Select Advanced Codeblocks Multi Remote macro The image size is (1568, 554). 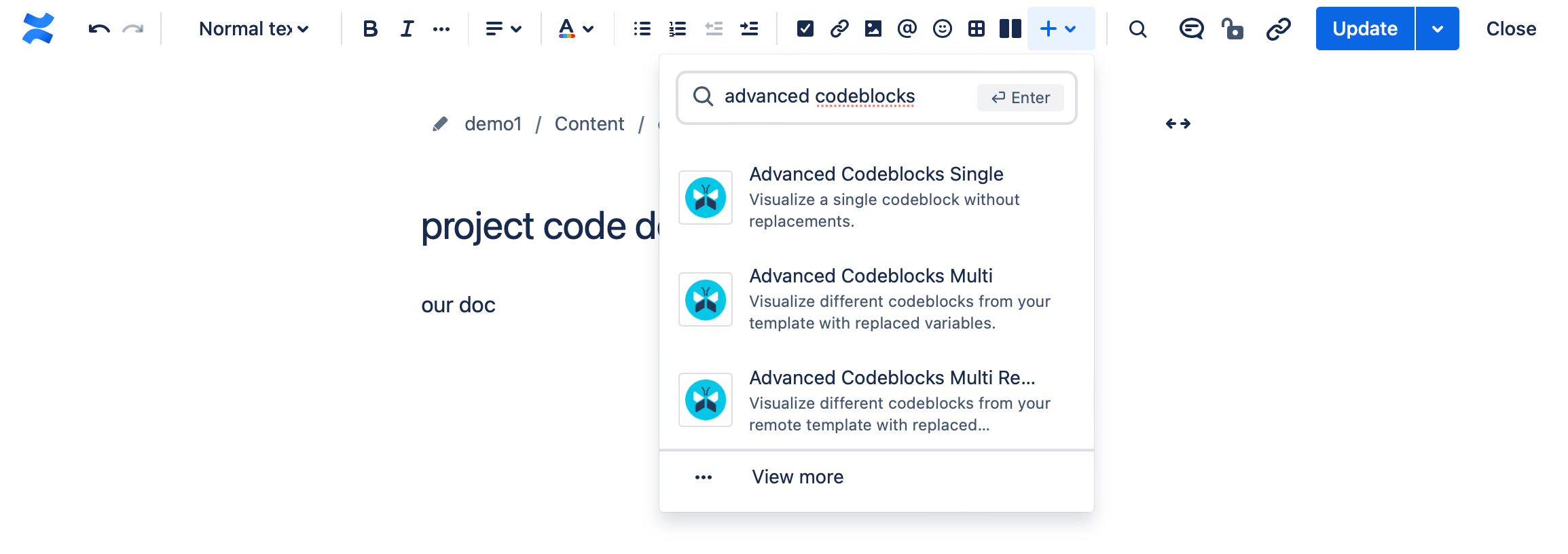(x=877, y=401)
